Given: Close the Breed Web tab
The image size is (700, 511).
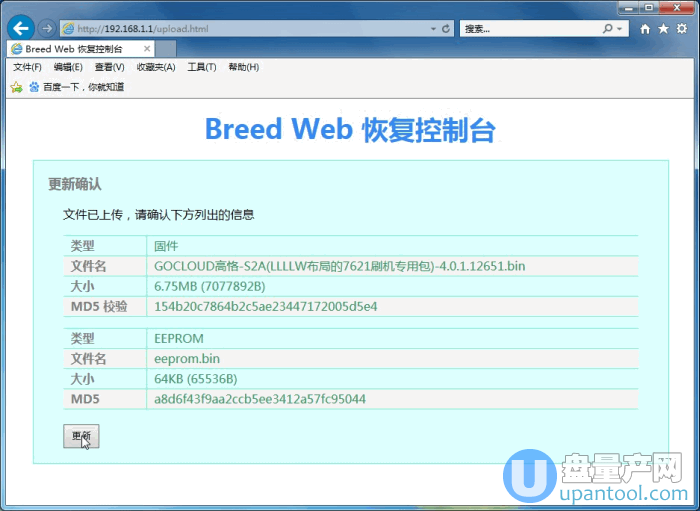Looking at the screenshot, I should pos(148,48).
